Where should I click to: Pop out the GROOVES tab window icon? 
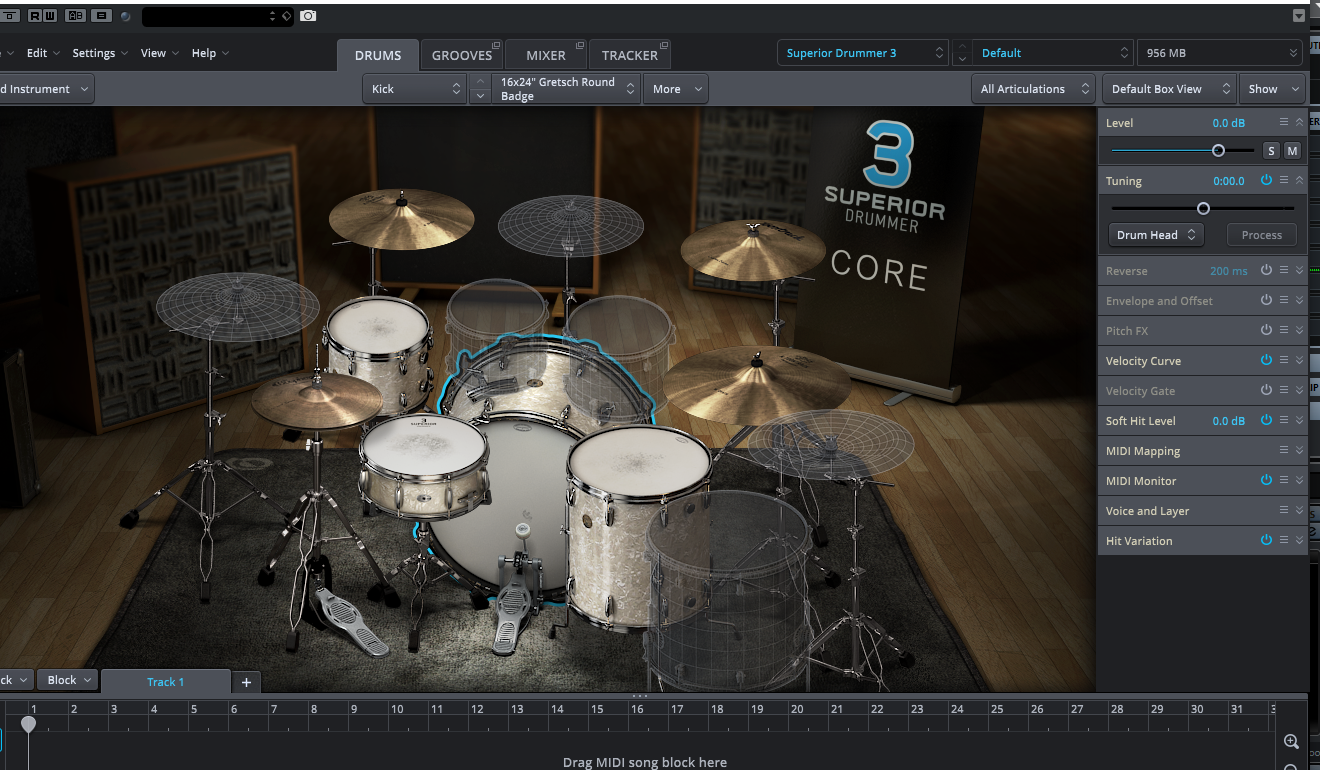496,46
